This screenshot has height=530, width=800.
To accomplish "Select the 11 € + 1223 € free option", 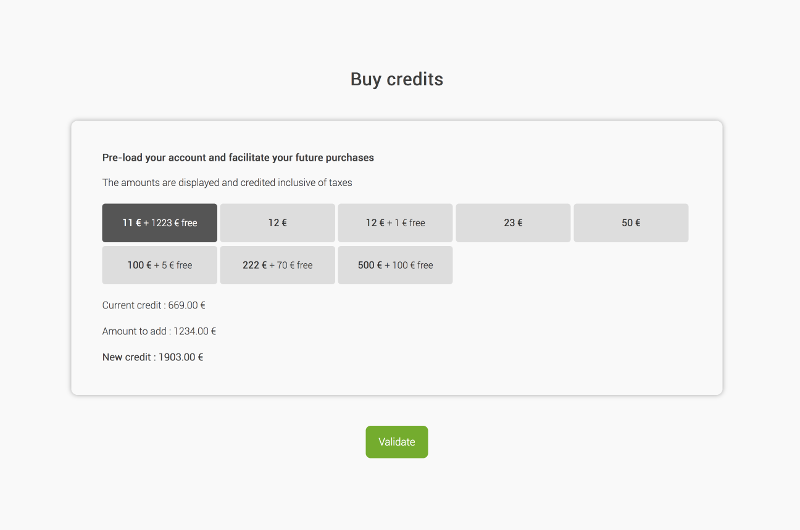I will tap(159, 223).
